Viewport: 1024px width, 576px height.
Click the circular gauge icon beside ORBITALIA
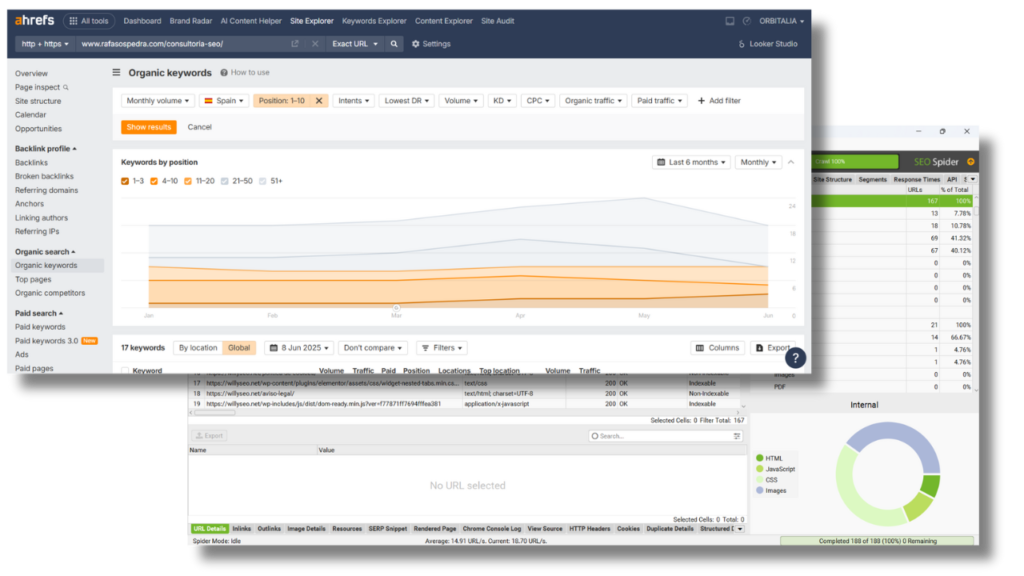(x=746, y=21)
